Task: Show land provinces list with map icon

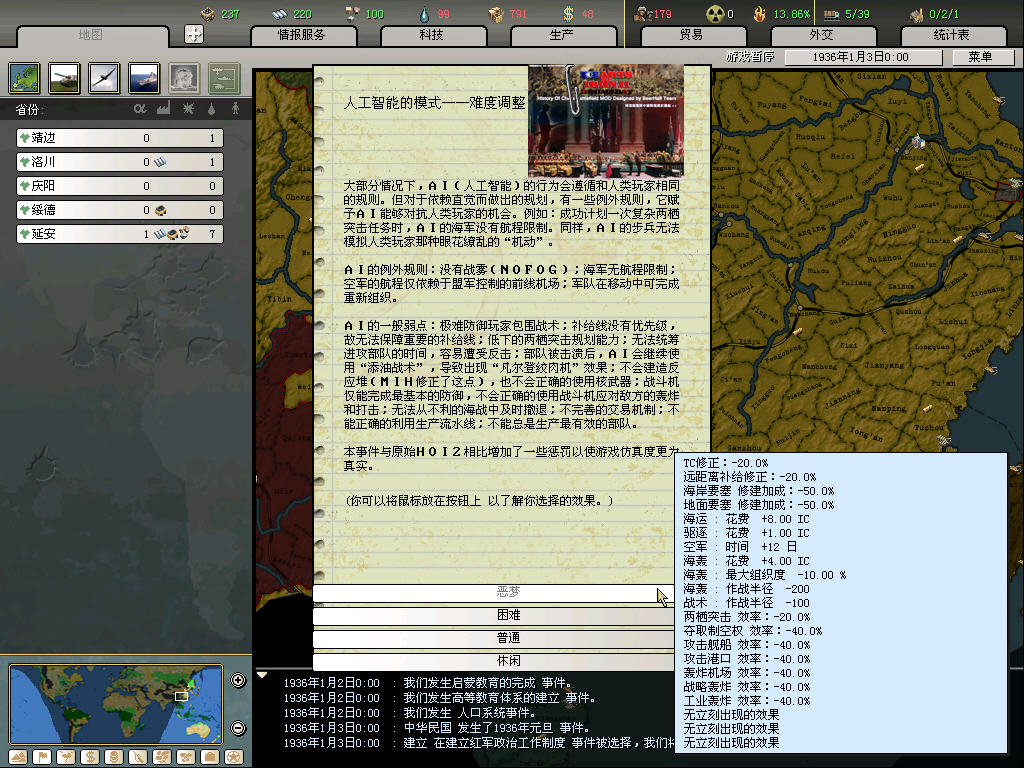Action: 24,78
